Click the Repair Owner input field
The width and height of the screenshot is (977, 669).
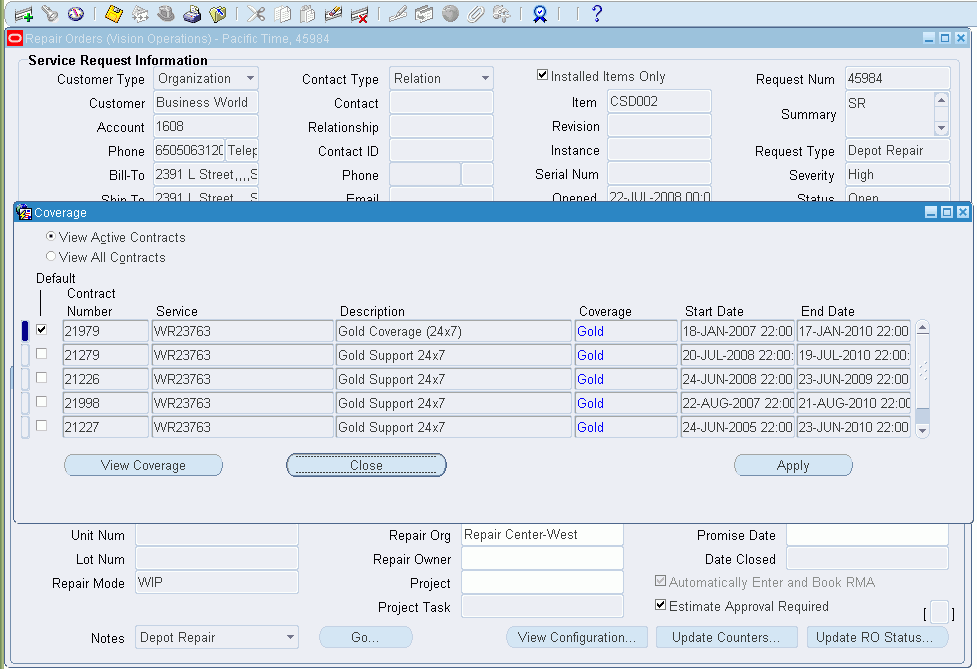[542, 559]
